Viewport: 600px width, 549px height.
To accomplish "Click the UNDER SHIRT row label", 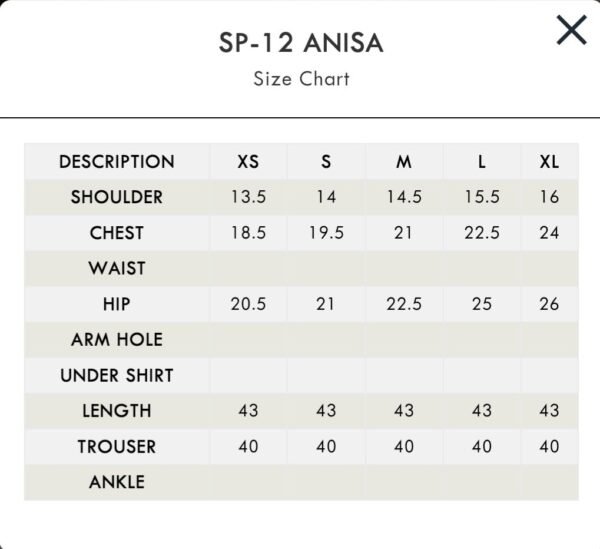I will click(x=117, y=375).
